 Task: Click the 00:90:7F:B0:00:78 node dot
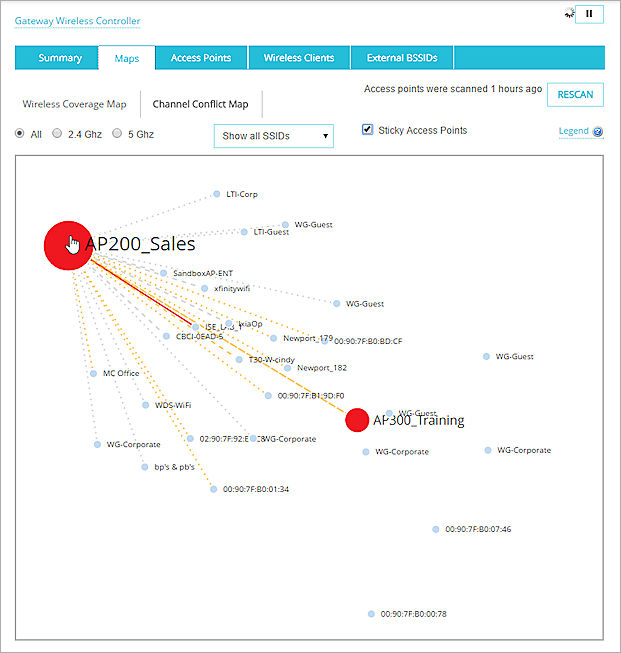tap(370, 614)
